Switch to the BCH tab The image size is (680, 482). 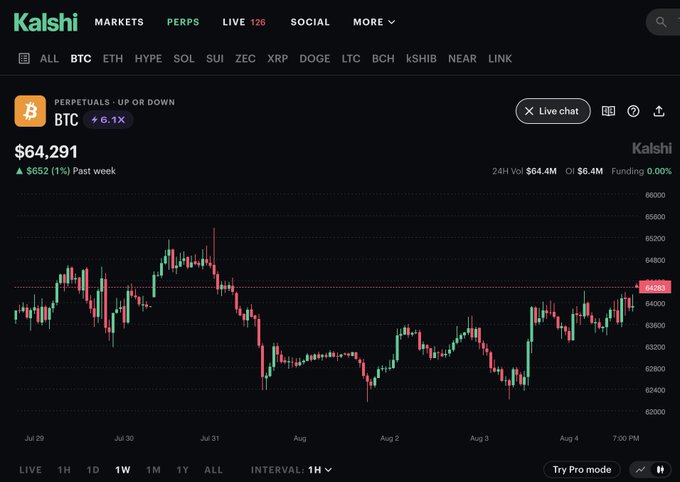[383, 59]
